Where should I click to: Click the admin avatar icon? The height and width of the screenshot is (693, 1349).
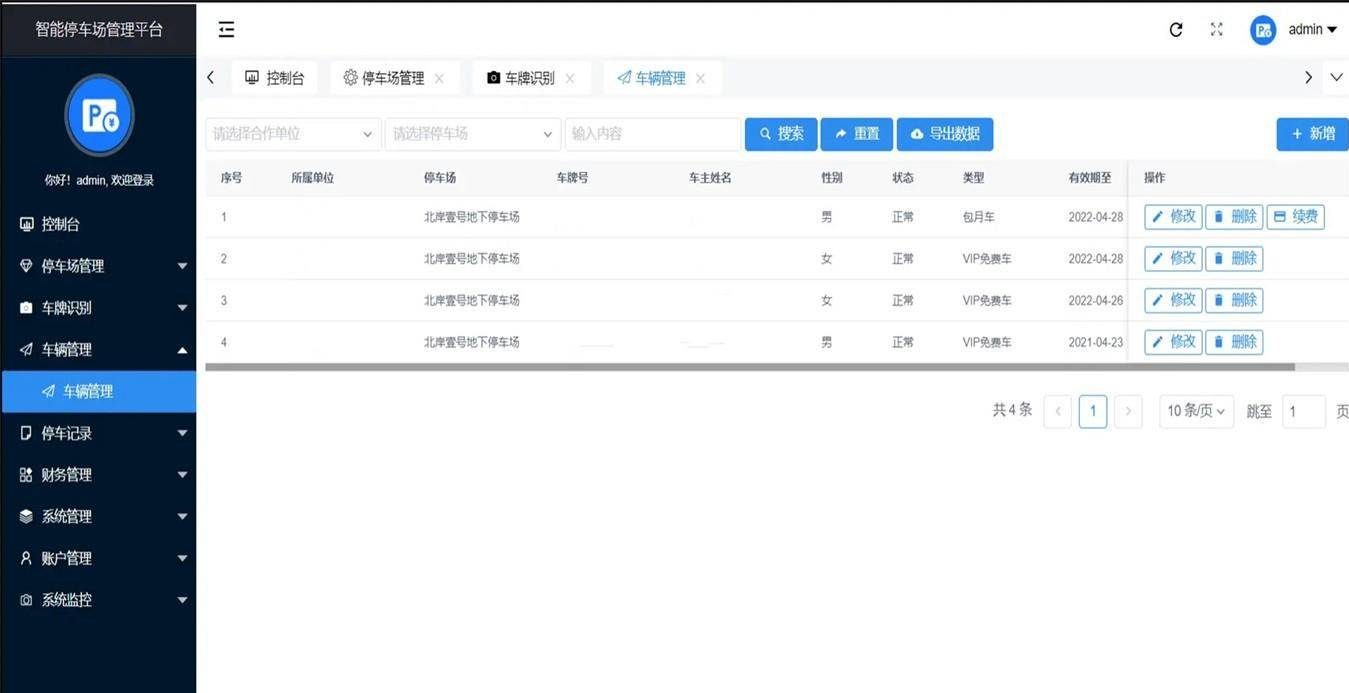1263,30
